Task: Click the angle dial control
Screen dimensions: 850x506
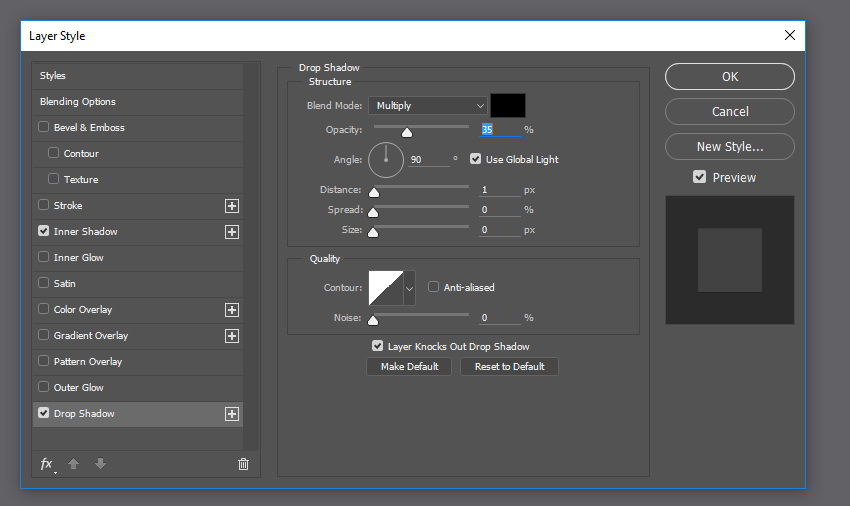Action: click(386, 160)
